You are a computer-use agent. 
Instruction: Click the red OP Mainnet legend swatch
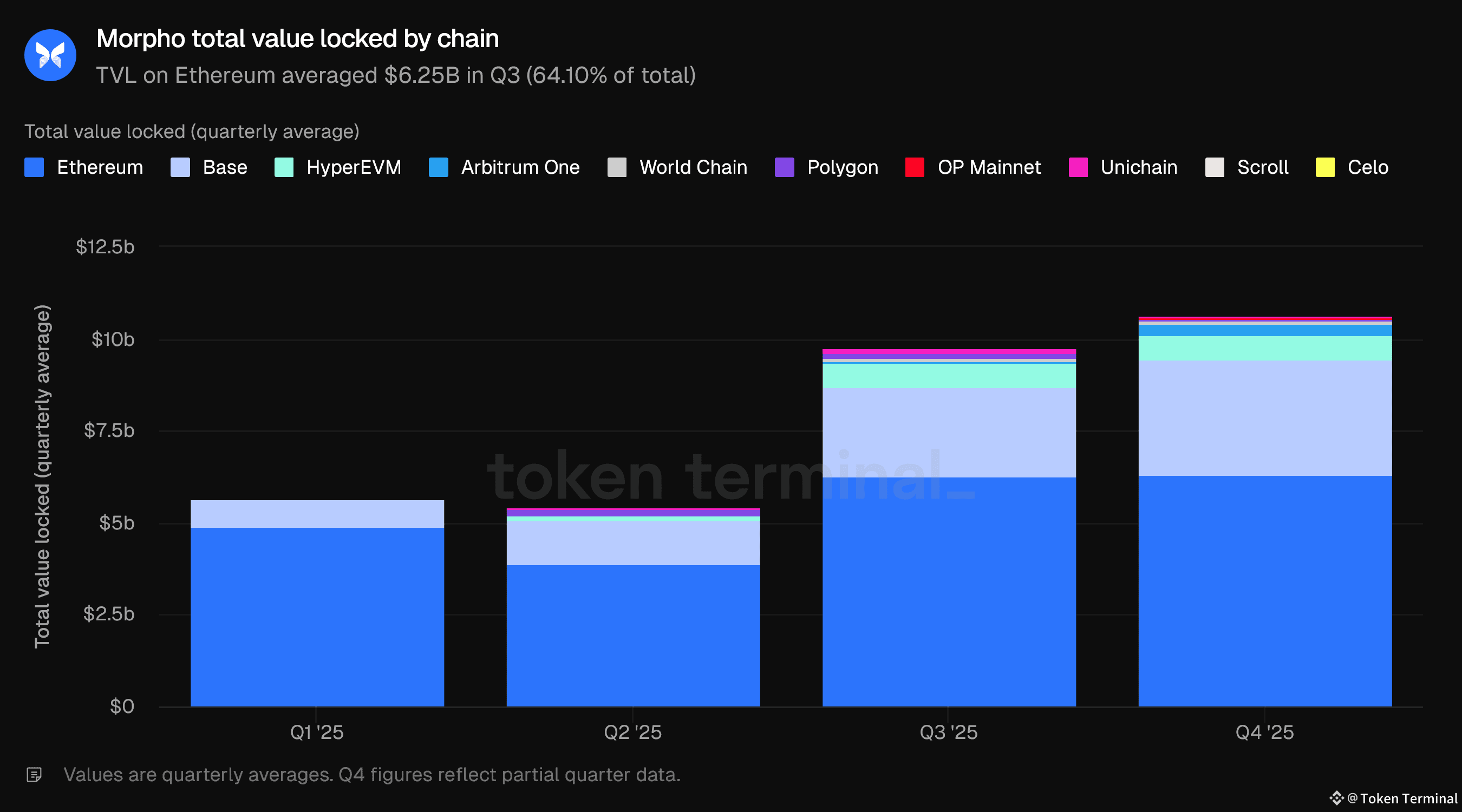(x=915, y=167)
